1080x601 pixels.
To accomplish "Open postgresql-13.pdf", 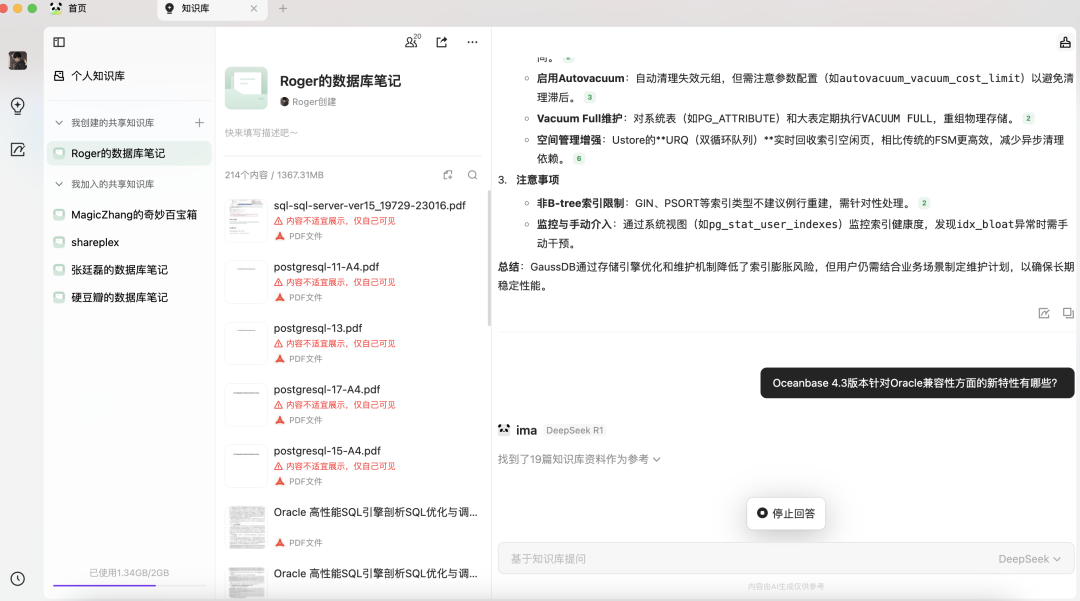I will [318, 328].
